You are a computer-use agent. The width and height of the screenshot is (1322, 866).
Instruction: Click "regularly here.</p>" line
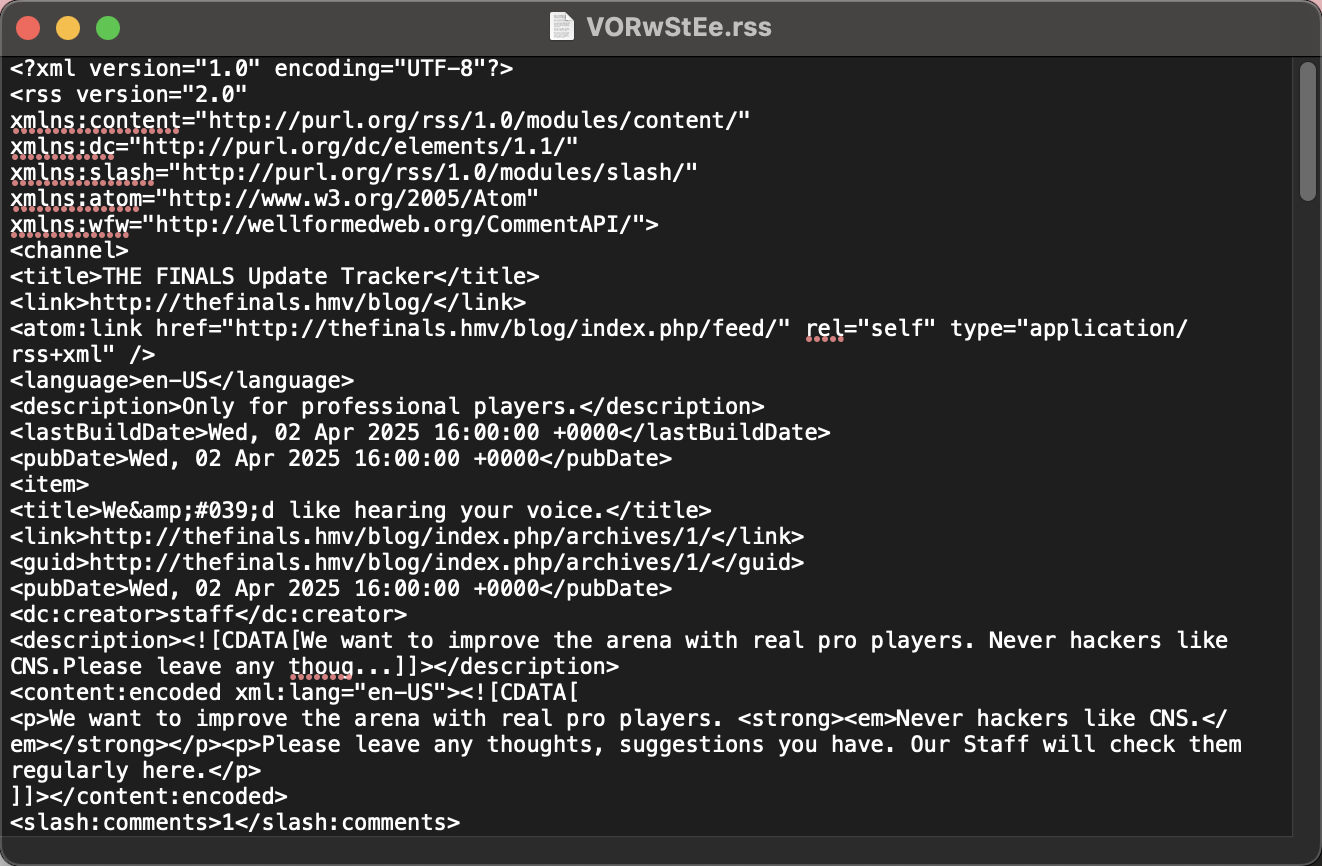(x=136, y=771)
